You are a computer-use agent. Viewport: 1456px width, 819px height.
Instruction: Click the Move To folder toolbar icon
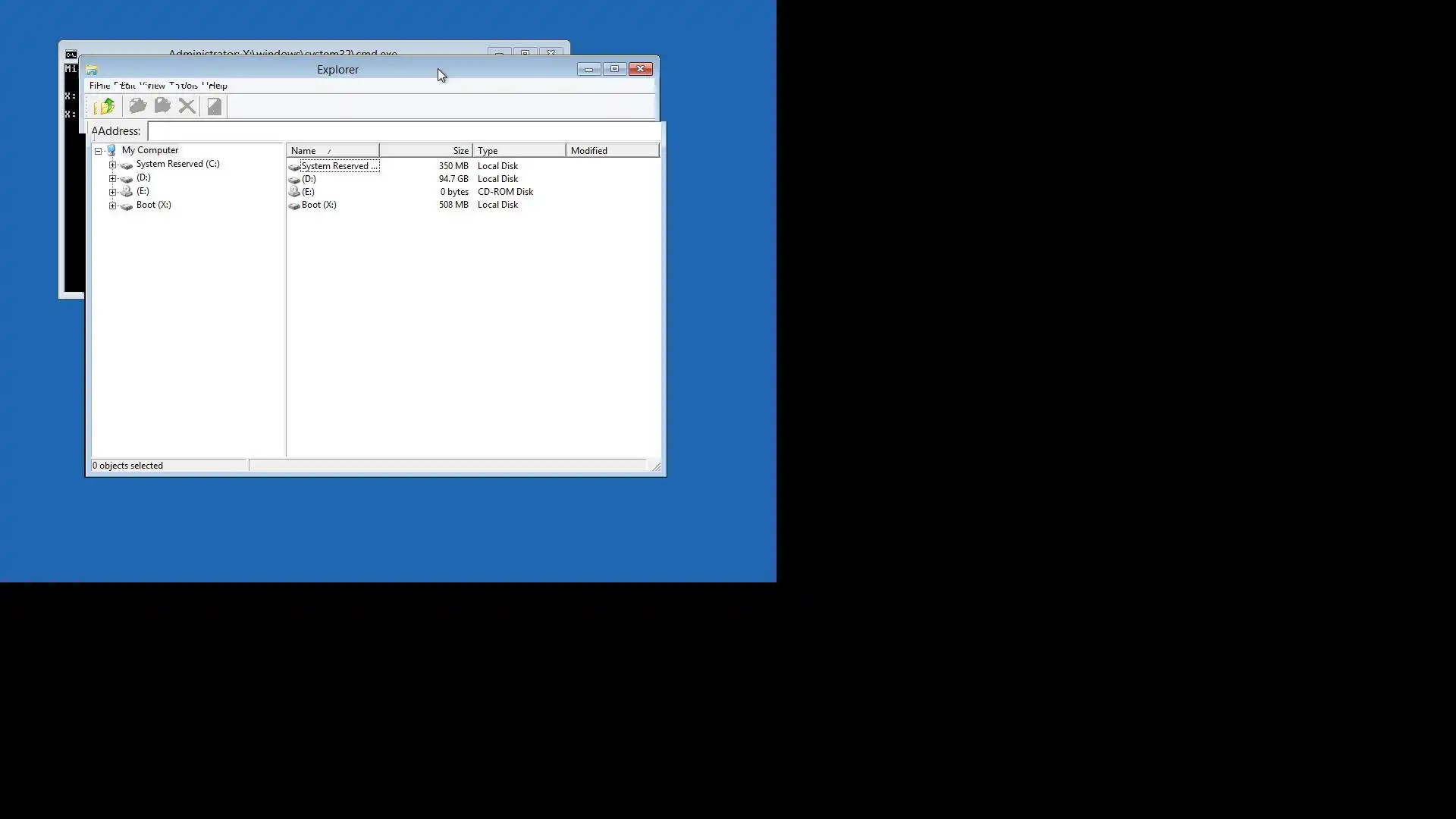tap(137, 106)
